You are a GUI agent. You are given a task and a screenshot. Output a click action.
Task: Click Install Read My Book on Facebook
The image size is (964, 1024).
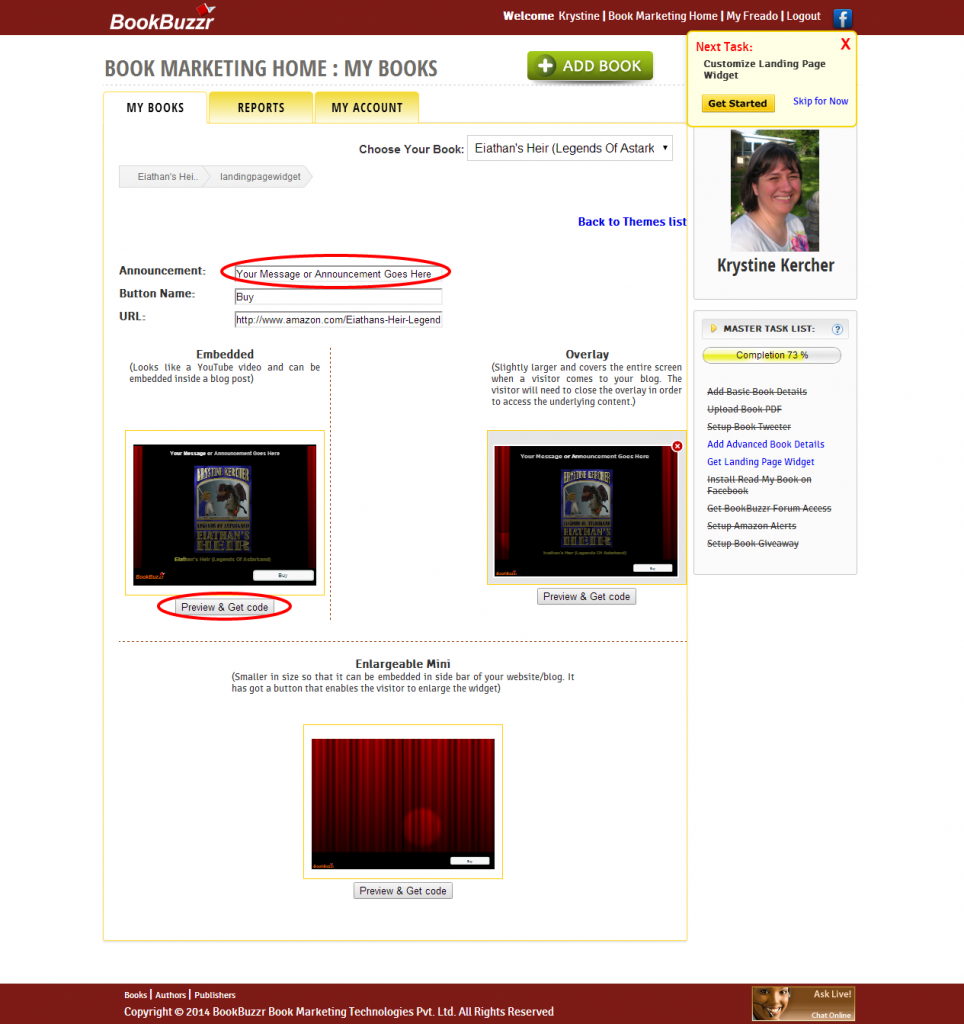click(760, 485)
